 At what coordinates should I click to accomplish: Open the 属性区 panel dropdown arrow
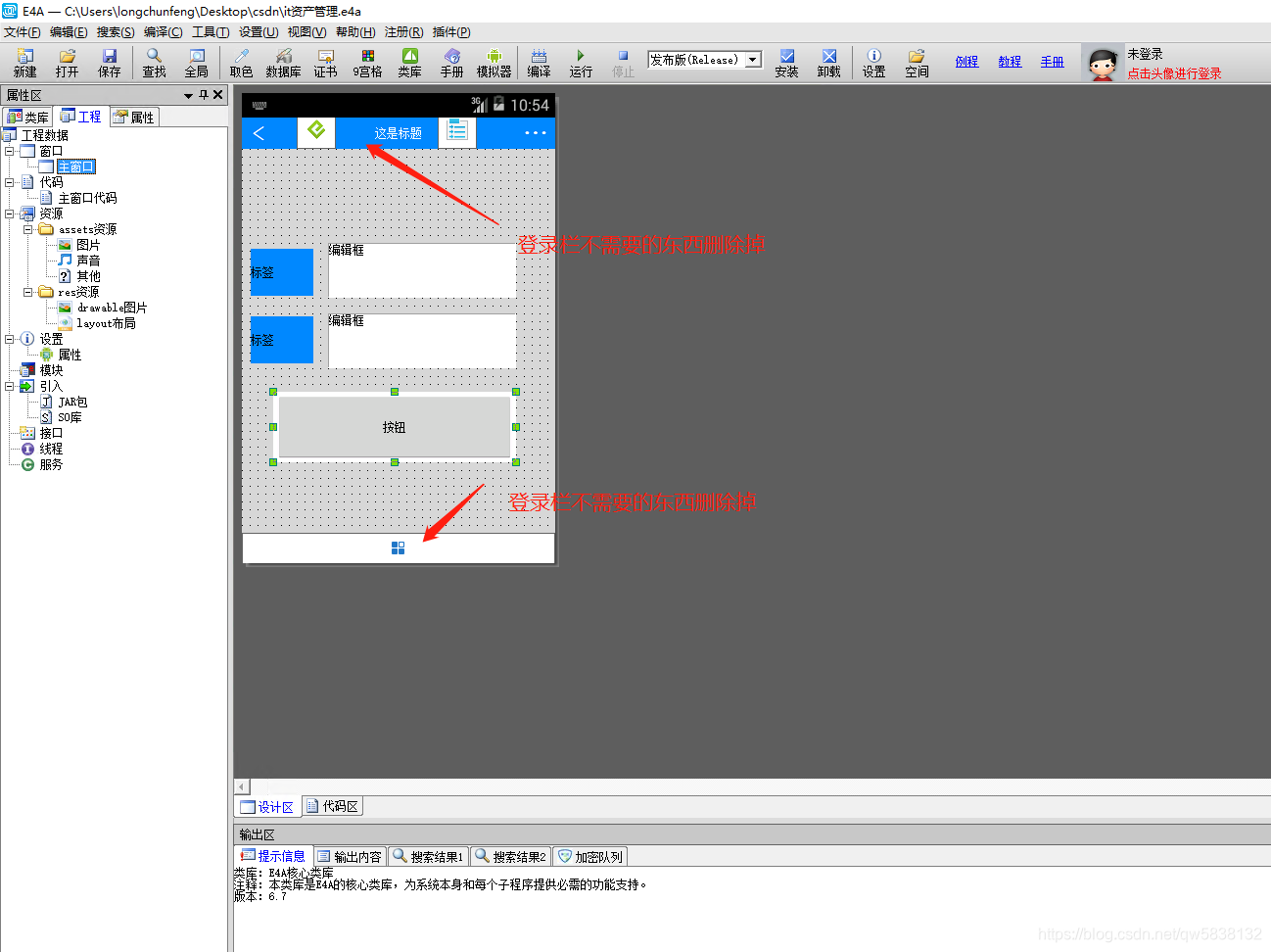pyautogui.click(x=188, y=95)
